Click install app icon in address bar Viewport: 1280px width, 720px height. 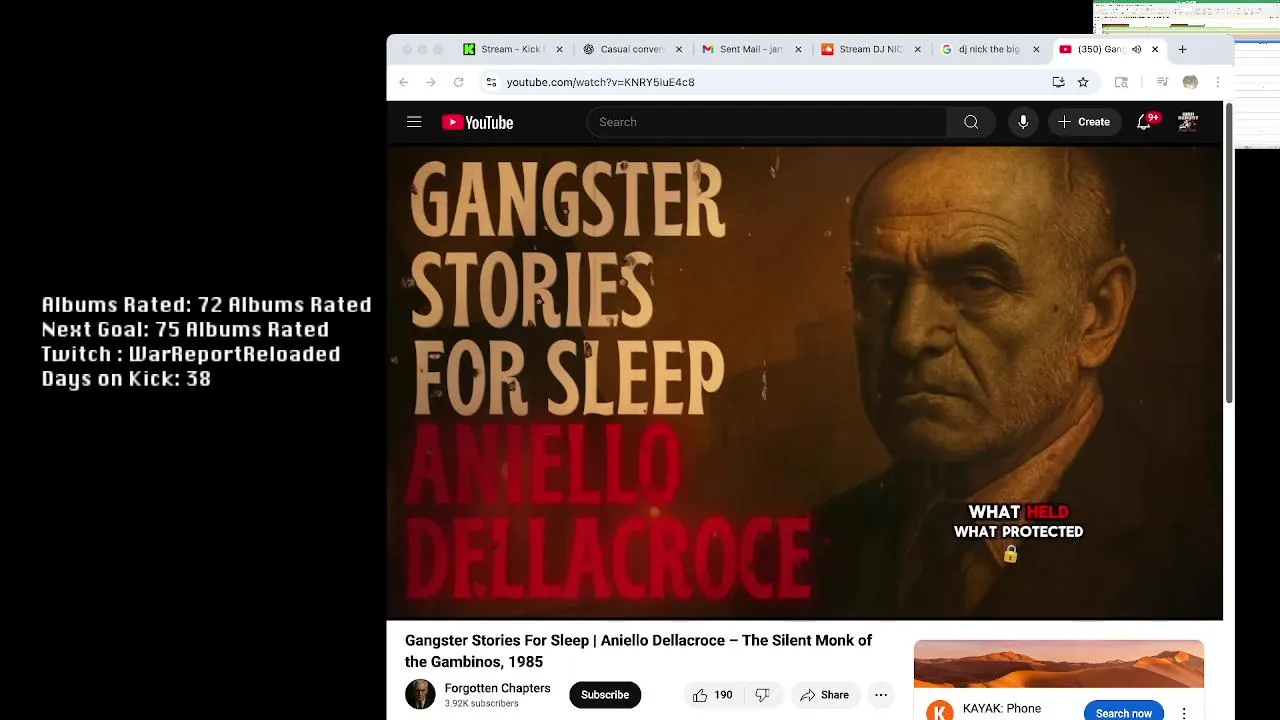pos(1058,82)
